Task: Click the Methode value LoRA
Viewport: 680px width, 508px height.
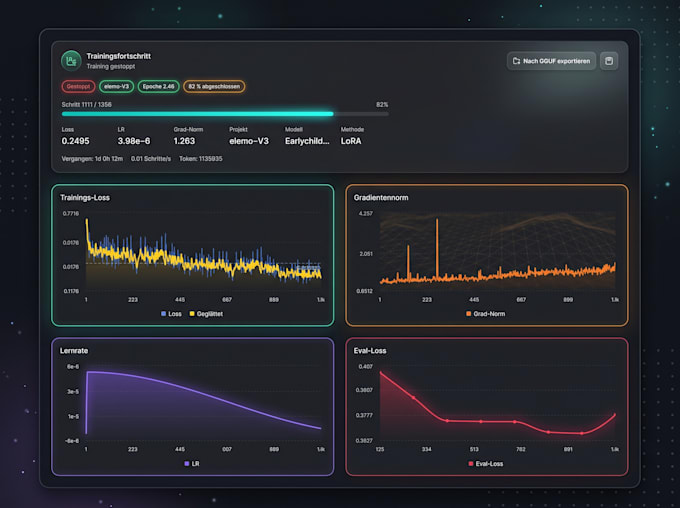Action: click(351, 141)
